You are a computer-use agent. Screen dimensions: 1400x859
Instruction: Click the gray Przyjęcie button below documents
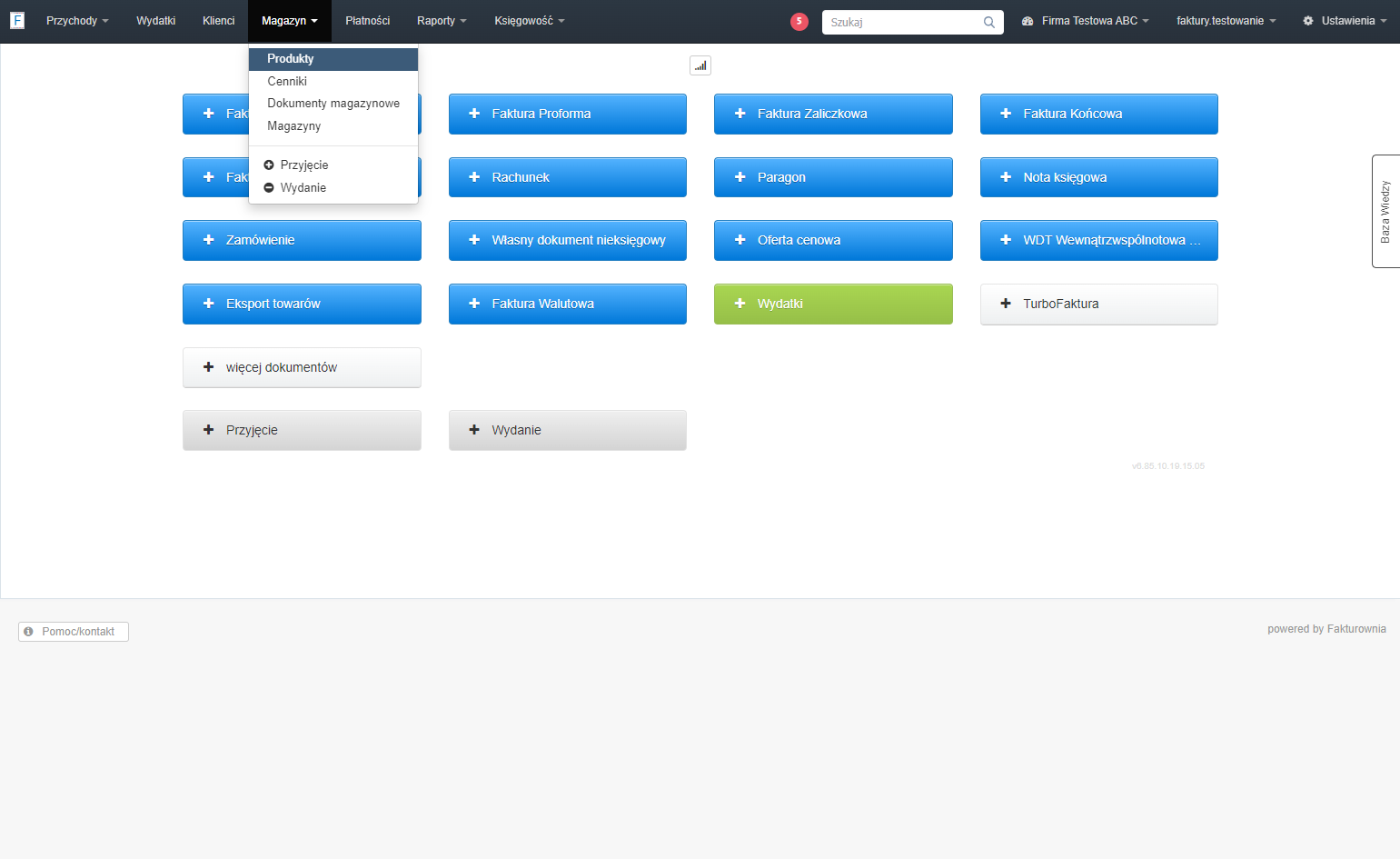302,430
